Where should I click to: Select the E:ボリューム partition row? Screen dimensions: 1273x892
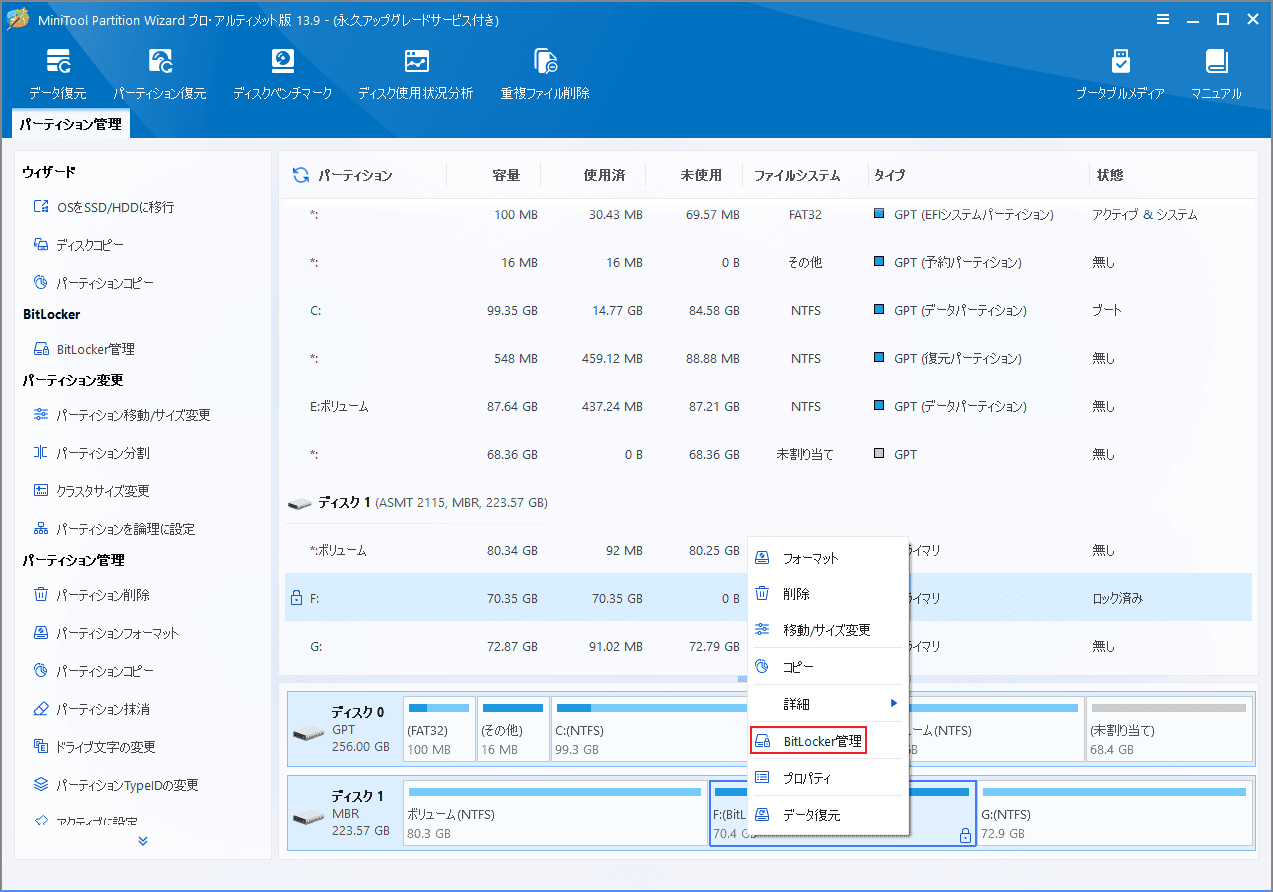(x=768, y=406)
